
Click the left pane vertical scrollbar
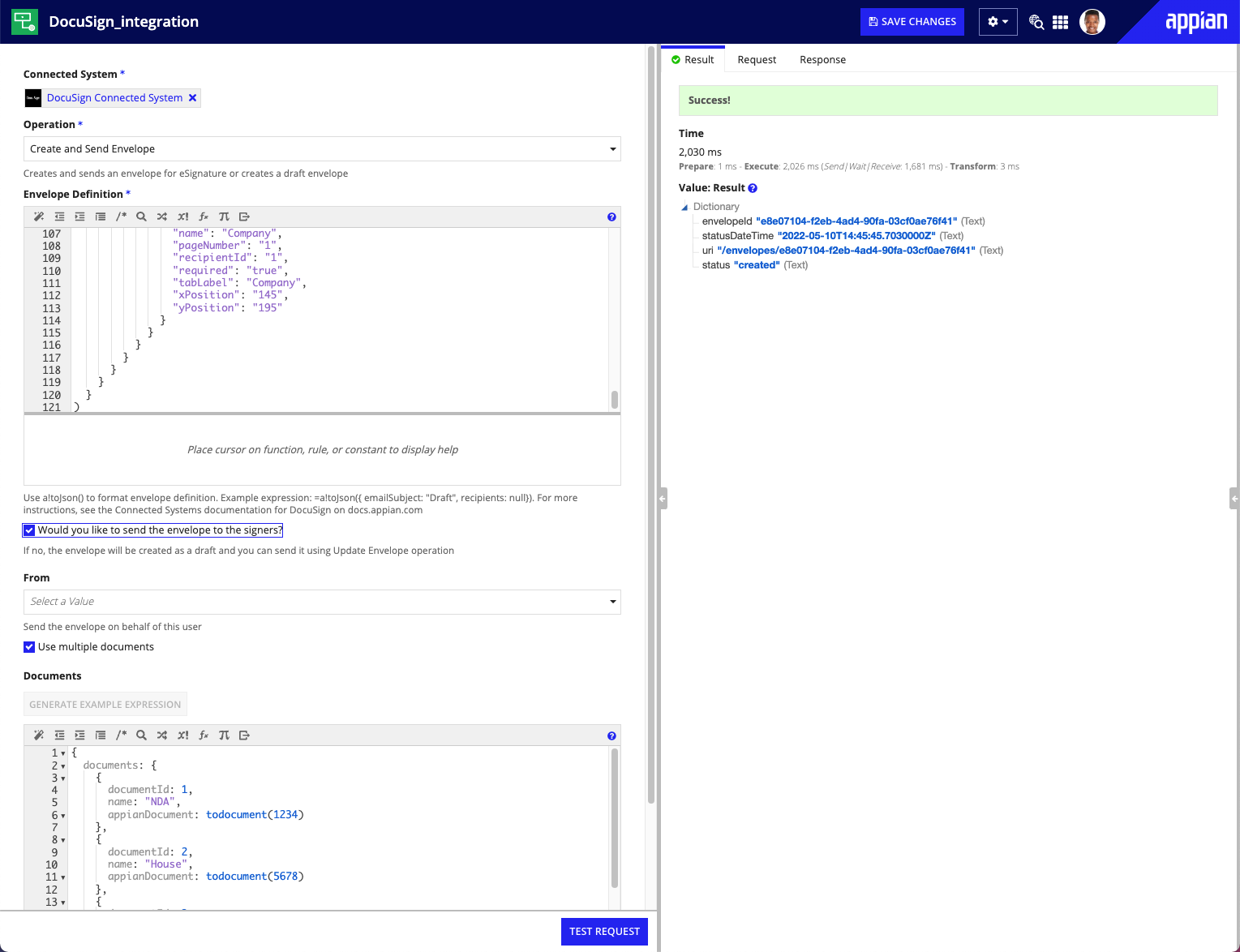tap(651, 424)
